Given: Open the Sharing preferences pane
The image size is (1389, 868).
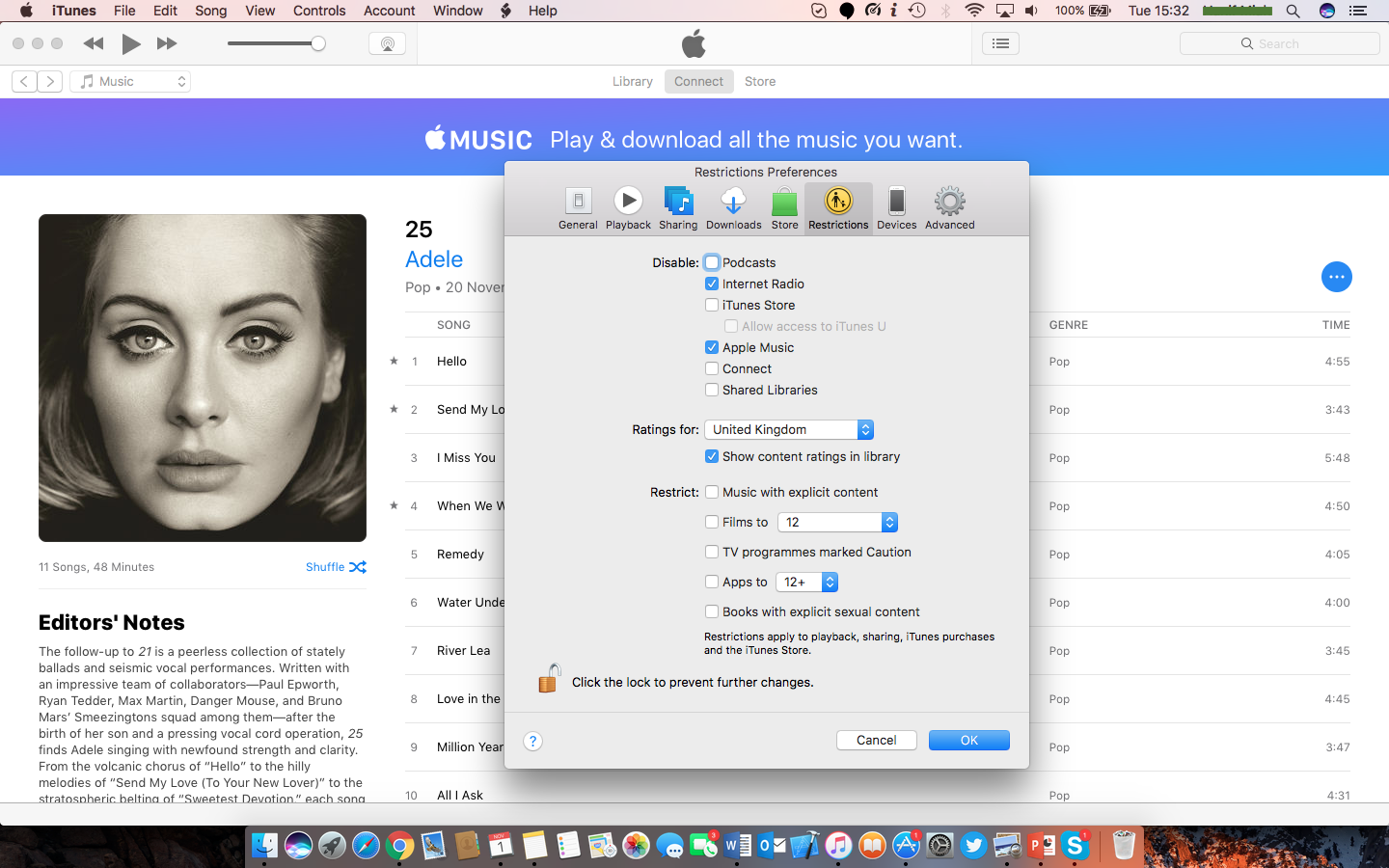Looking at the screenshot, I should [678, 208].
